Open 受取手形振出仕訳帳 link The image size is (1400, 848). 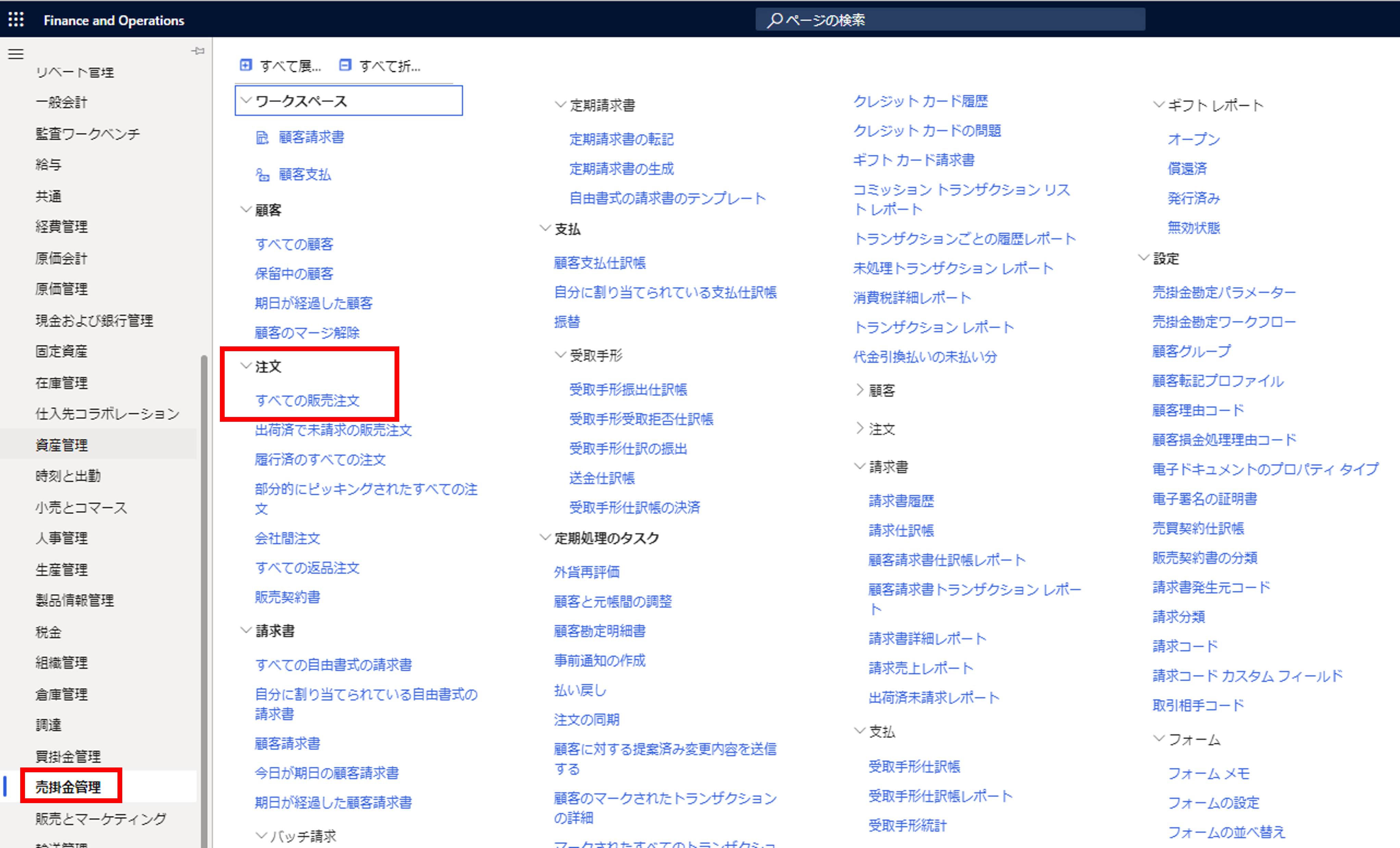[x=628, y=389]
